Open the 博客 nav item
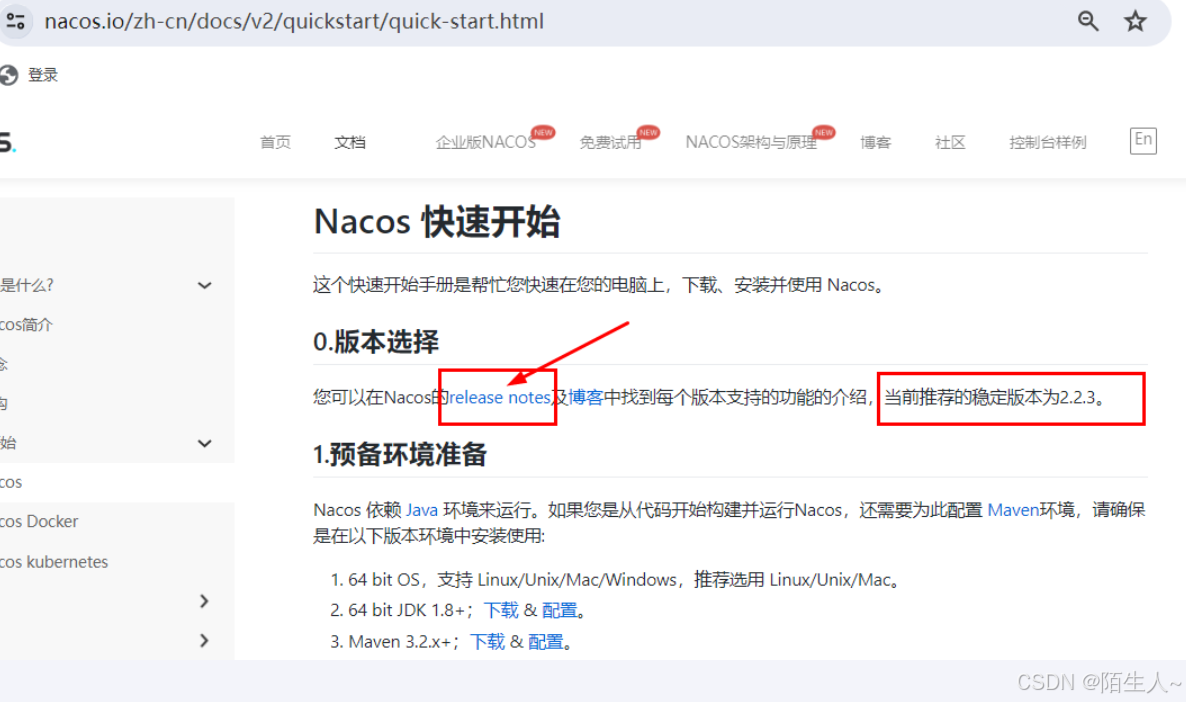 (876, 142)
